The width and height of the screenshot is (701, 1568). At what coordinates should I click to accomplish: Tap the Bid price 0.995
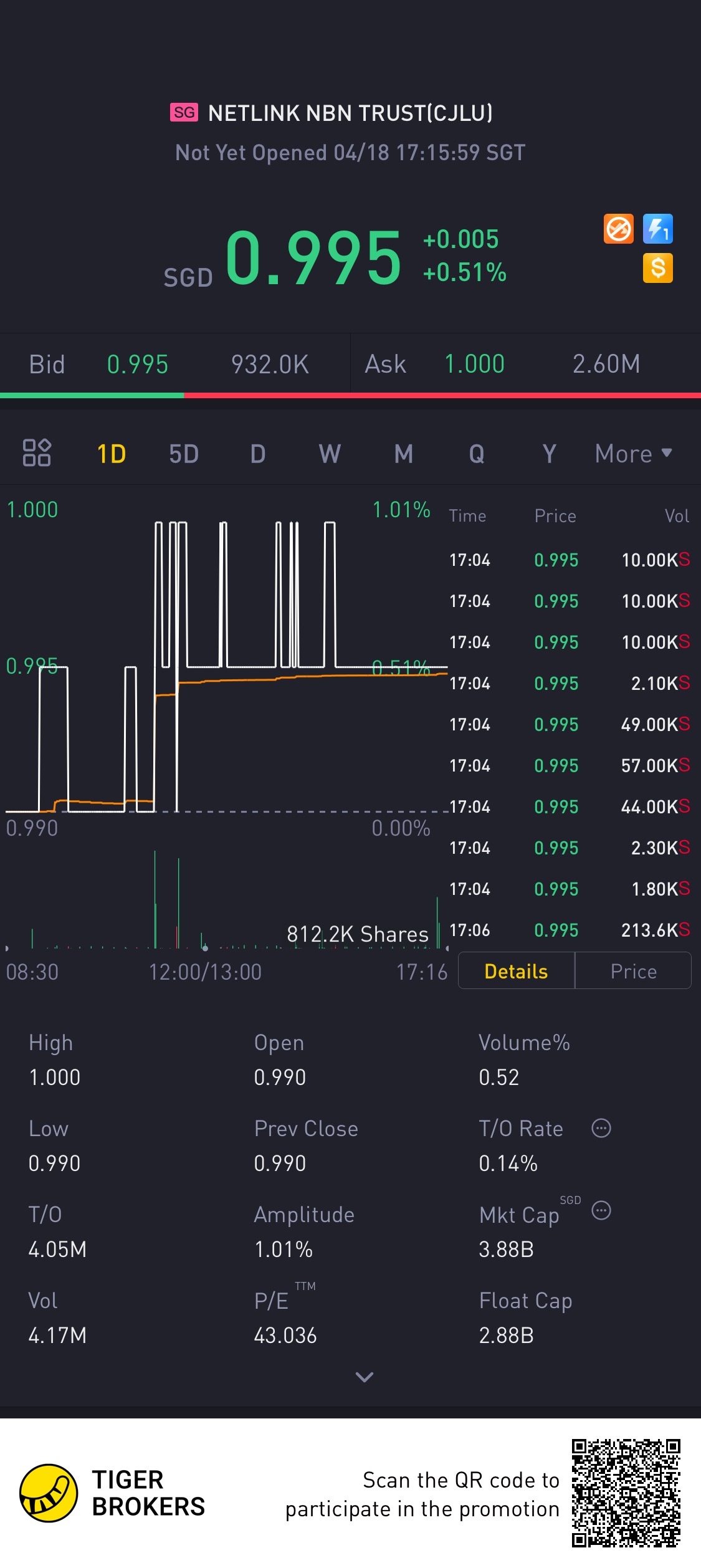pyautogui.click(x=138, y=365)
